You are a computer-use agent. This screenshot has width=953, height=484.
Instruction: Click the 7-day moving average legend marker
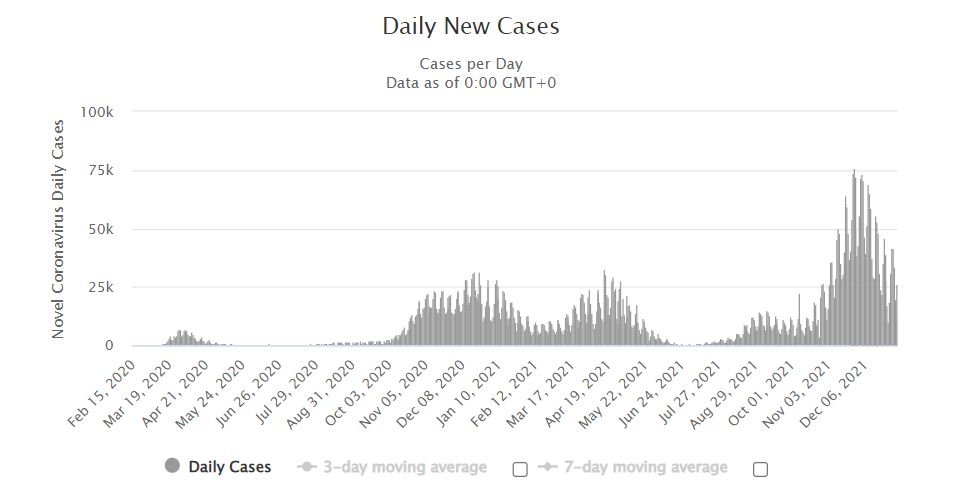tap(548, 467)
